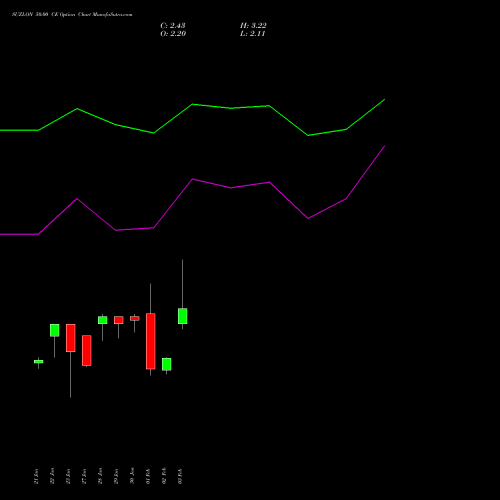Screen dimensions: 500x500
Task: Click the 03 Feb date label
Action: pyautogui.click(x=180, y=476)
